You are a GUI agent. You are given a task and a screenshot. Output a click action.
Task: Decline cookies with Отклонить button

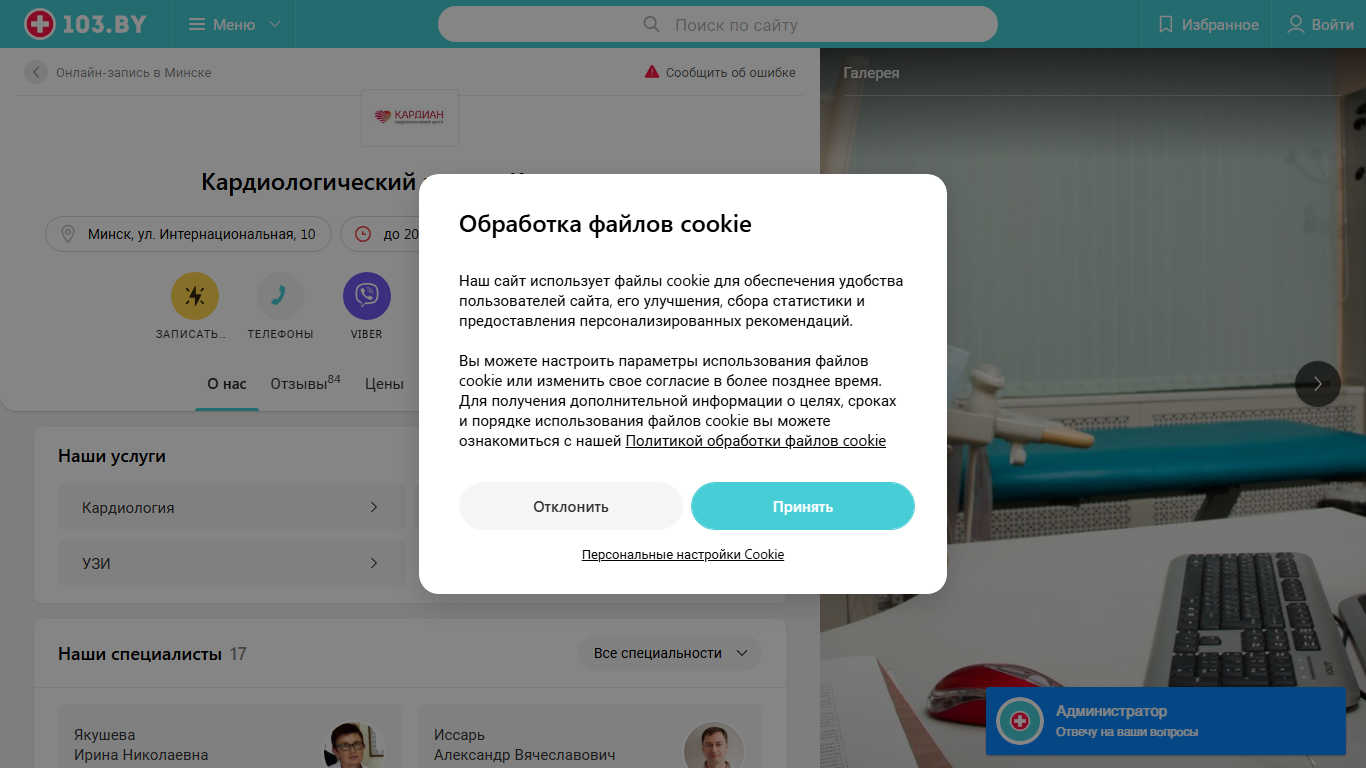click(x=571, y=506)
